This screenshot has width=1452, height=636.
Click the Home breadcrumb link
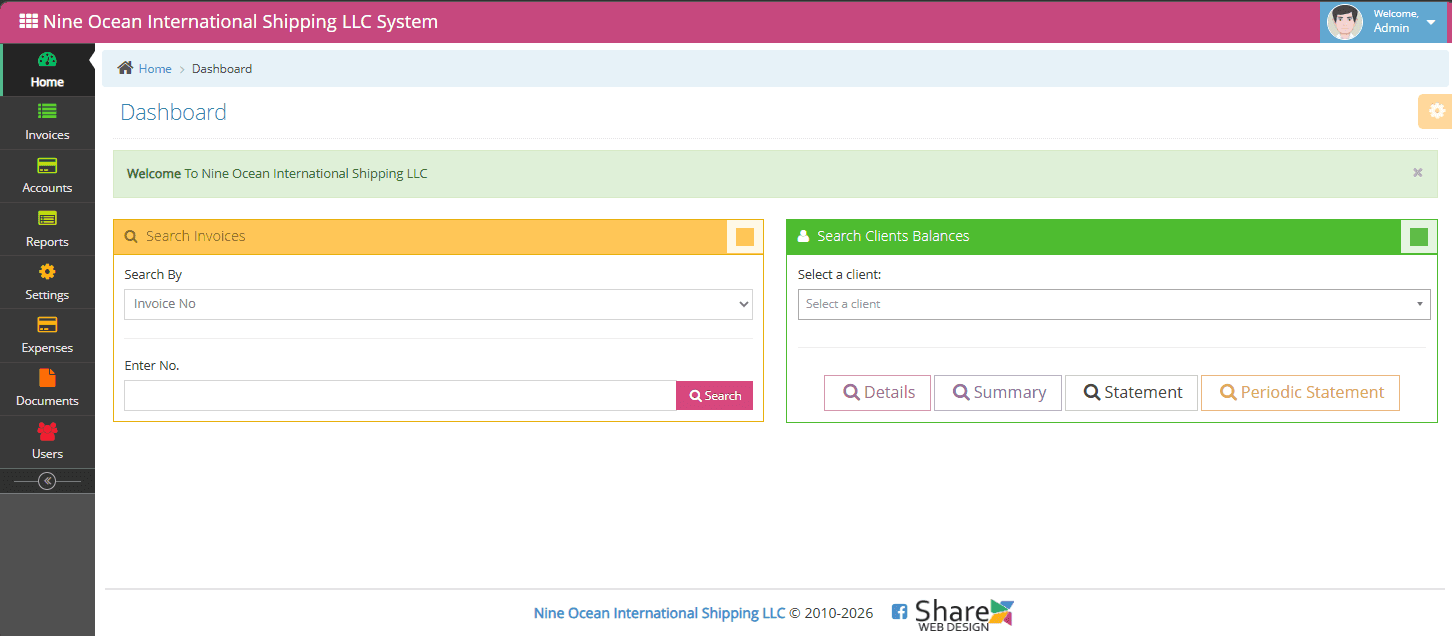click(x=155, y=69)
